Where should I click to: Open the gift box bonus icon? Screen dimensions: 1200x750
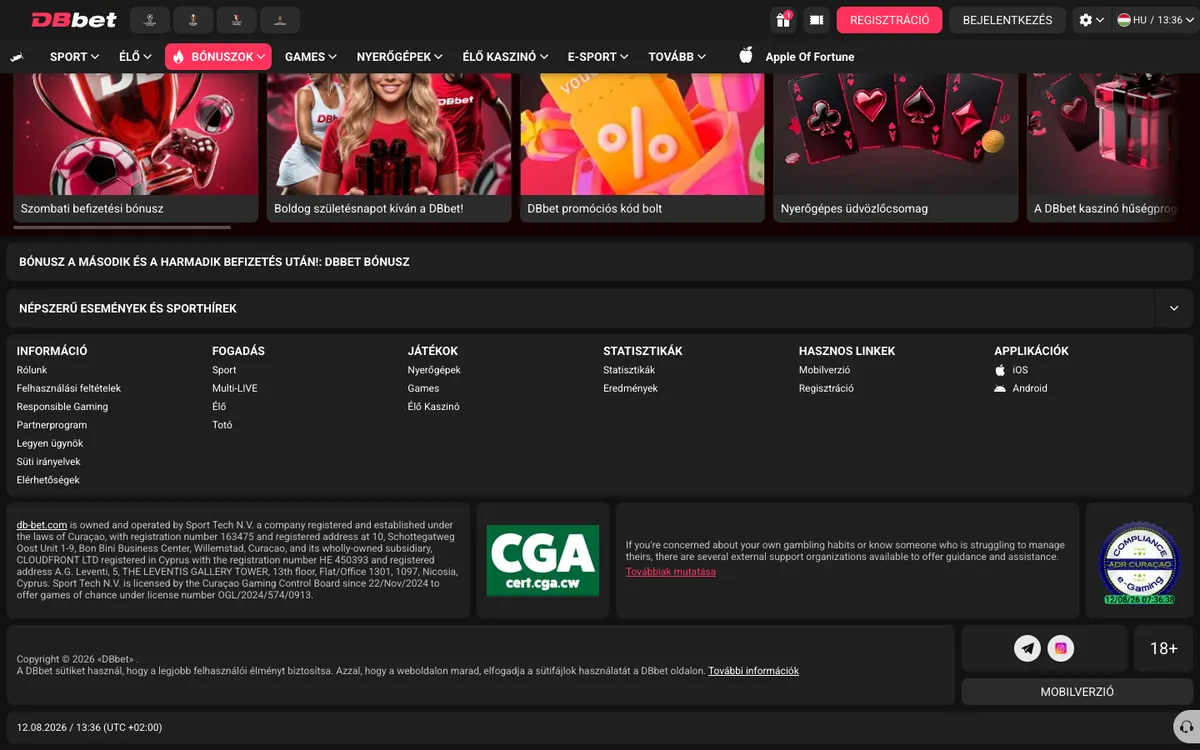(783, 19)
